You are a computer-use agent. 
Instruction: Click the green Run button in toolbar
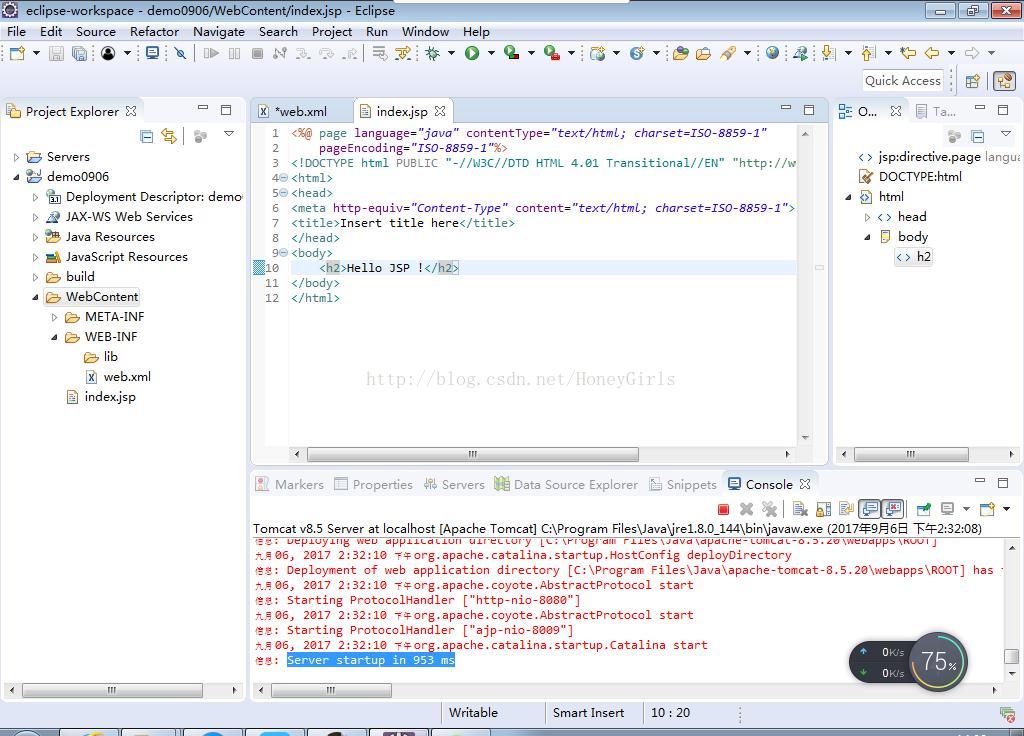click(x=472, y=53)
